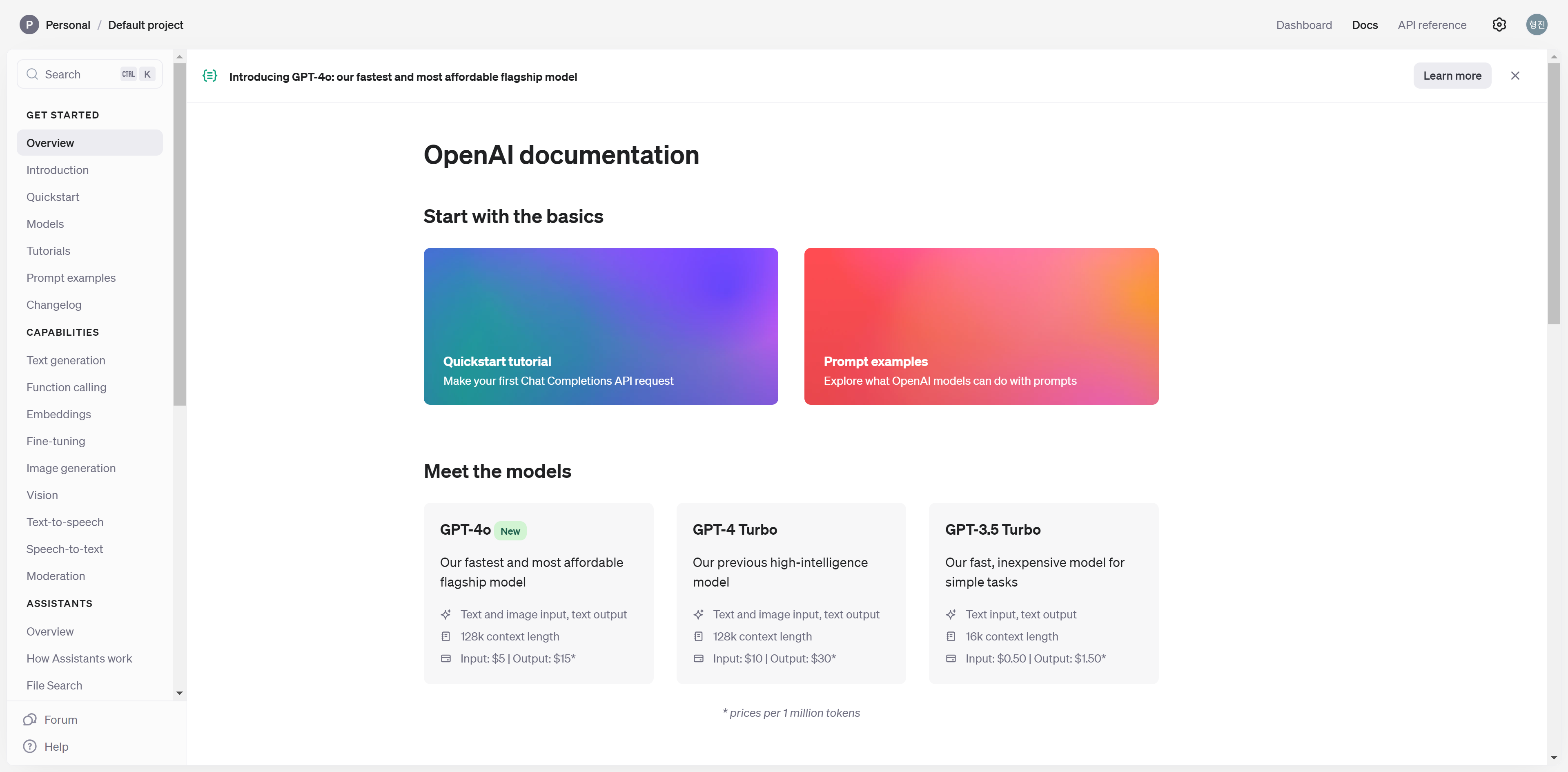Click the Personal organization P icon
1568x772 pixels.
tap(29, 25)
